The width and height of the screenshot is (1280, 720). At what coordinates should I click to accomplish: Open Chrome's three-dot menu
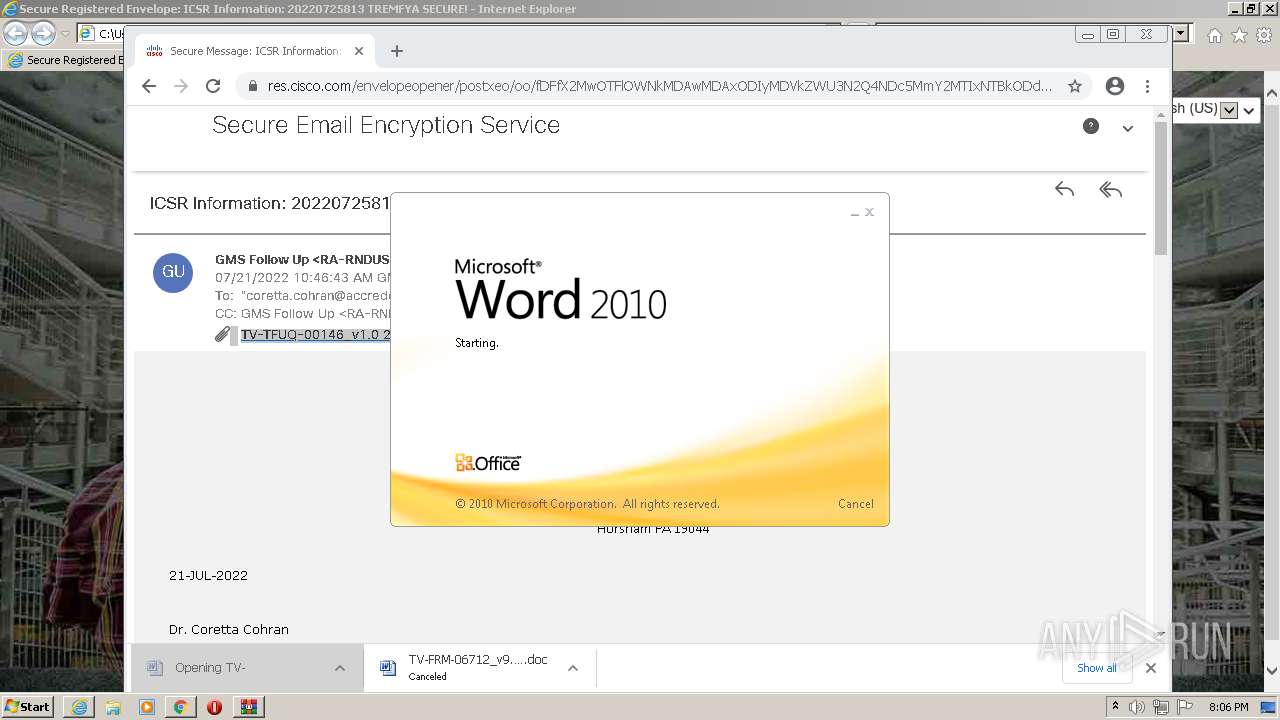coord(1147,86)
